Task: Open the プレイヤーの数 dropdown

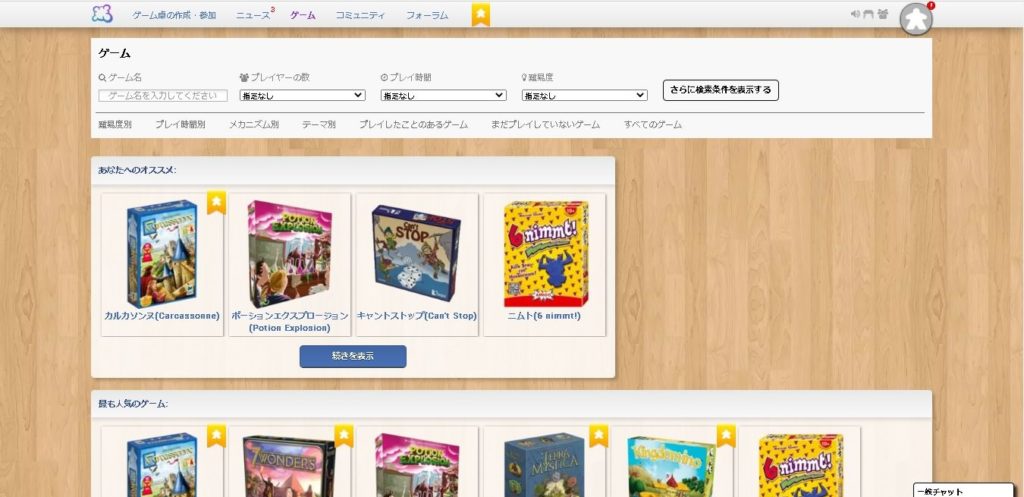Action: [302, 95]
